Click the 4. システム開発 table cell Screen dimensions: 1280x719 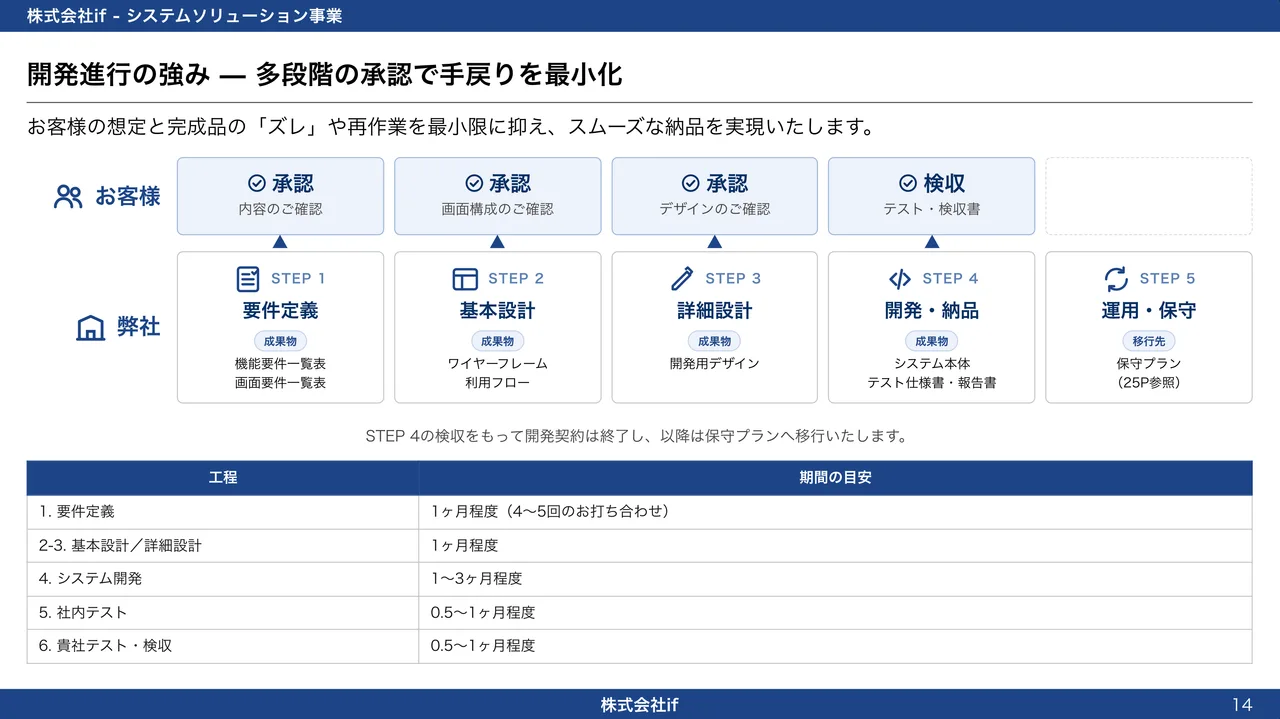[223, 579]
